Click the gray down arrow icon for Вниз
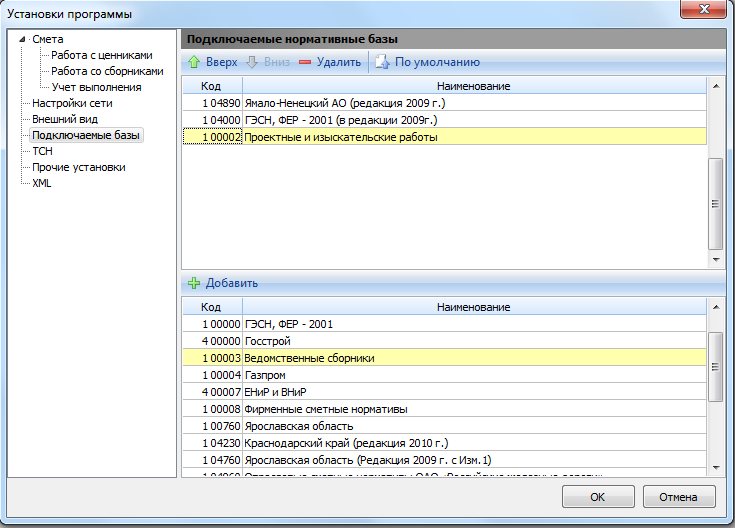The height and width of the screenshot is (528, 735). [252, 62]
